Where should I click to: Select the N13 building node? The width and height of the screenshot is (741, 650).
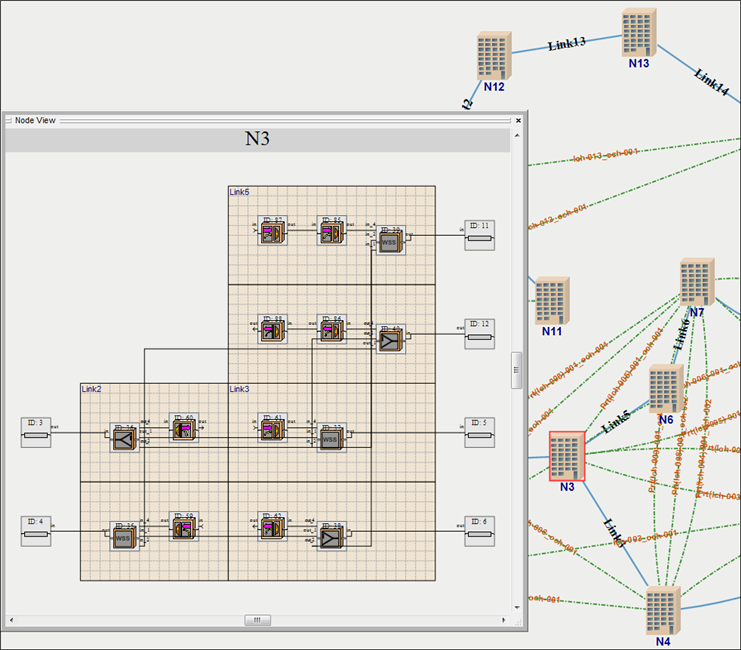[639, 32]
